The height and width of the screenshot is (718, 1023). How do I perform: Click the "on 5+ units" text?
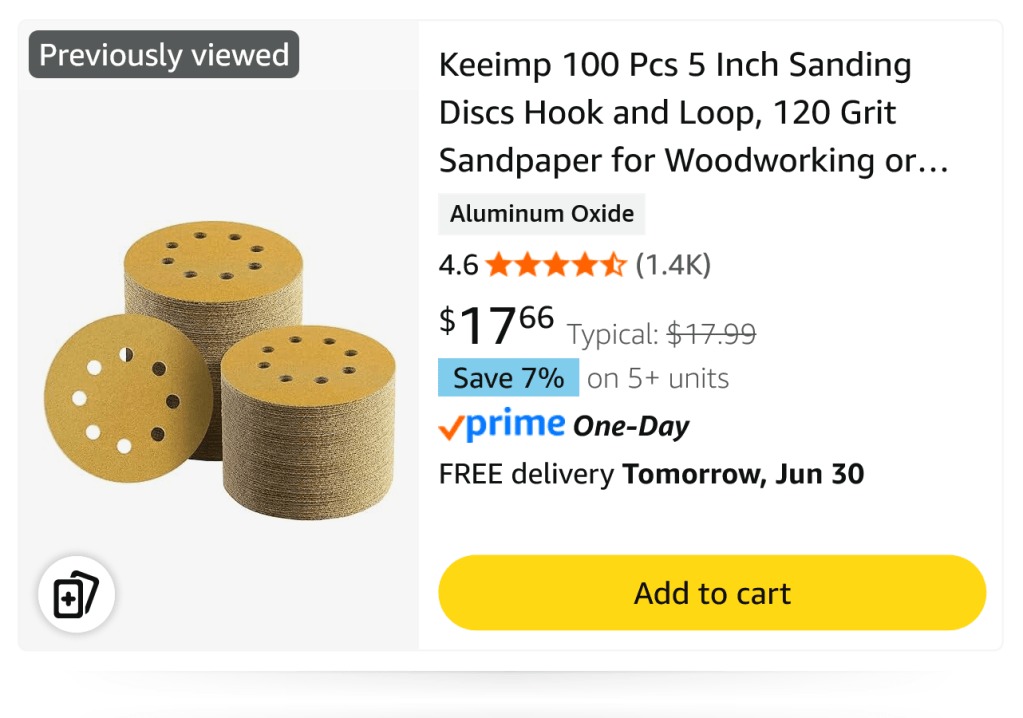click(x=657, y=379)
